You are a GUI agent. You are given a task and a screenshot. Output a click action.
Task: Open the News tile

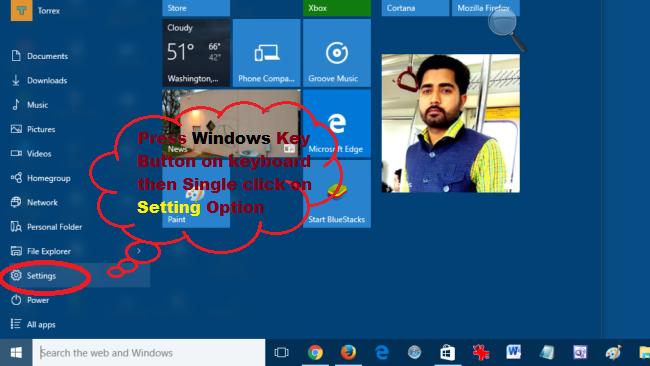231,123
